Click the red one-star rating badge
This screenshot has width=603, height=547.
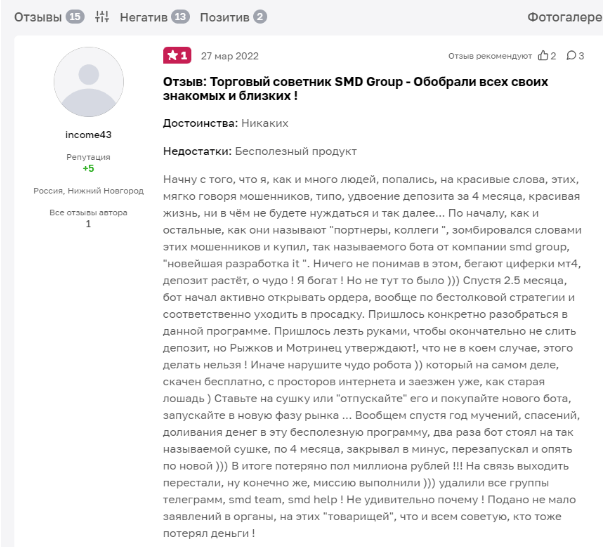tap(177, 56)
